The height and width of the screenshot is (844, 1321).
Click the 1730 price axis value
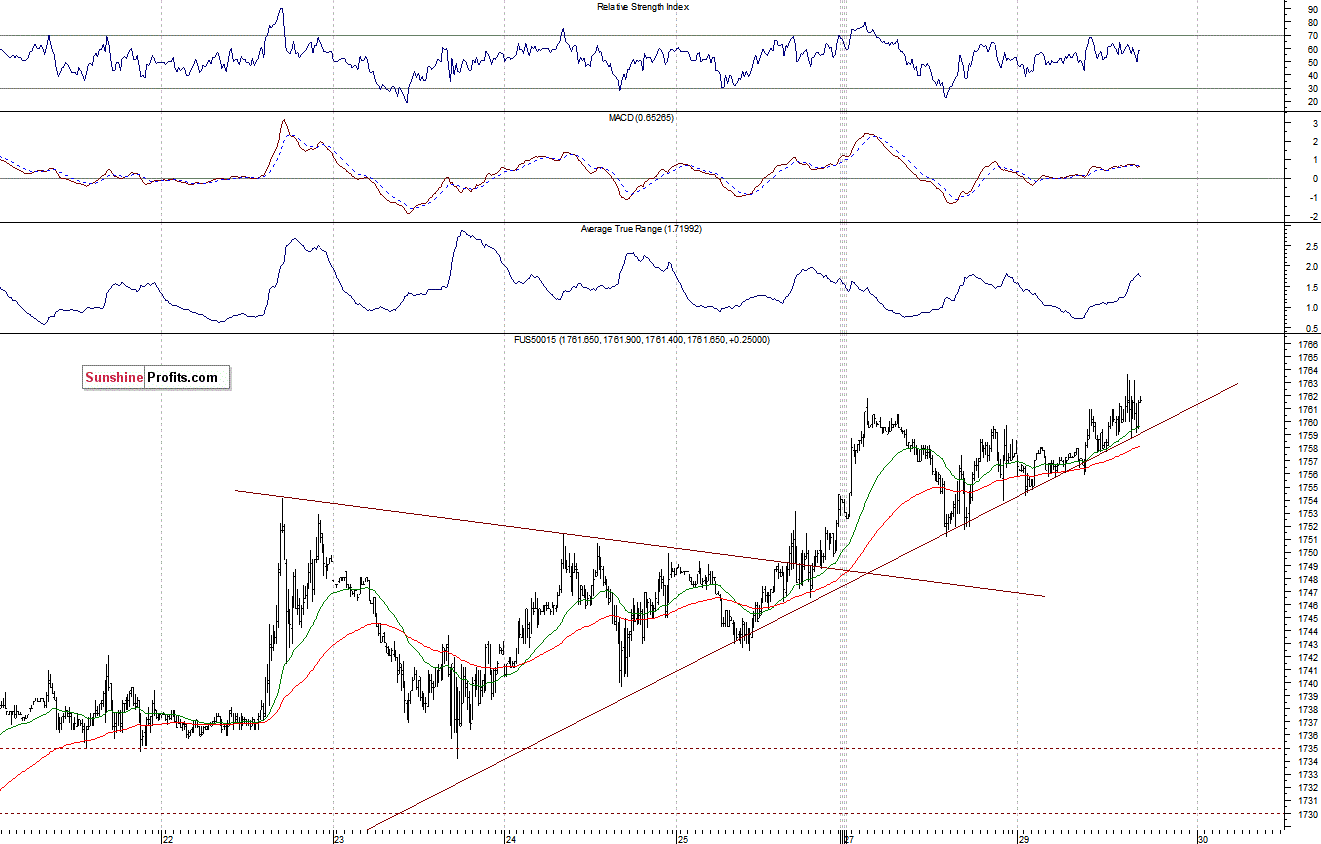(x=1307, y=814)
